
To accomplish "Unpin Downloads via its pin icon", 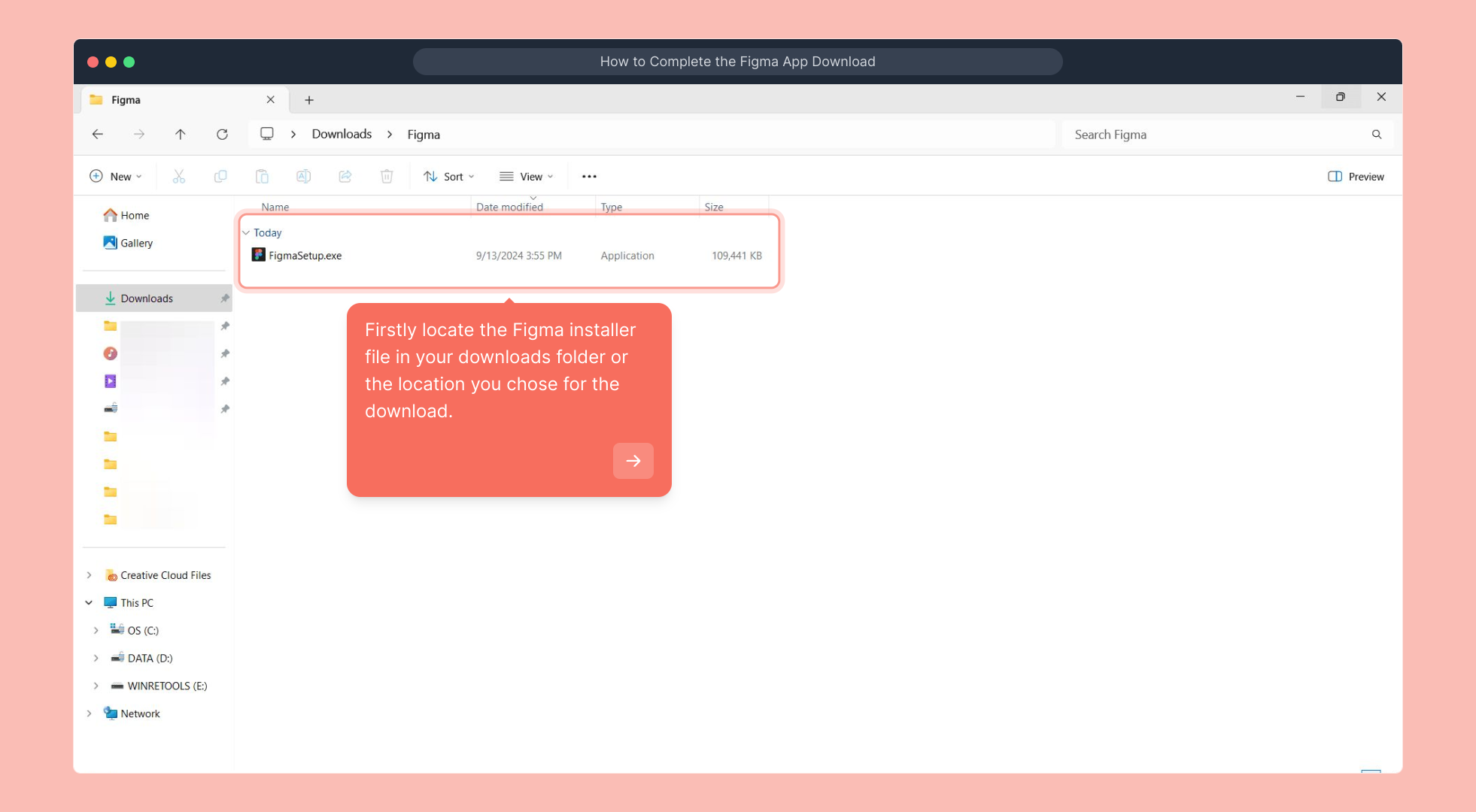I will 224,298.
